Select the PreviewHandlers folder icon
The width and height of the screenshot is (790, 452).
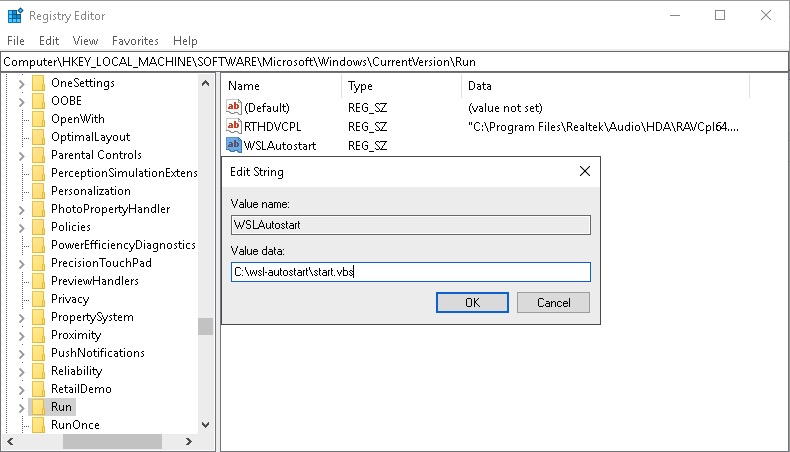(x=38, y=281)
